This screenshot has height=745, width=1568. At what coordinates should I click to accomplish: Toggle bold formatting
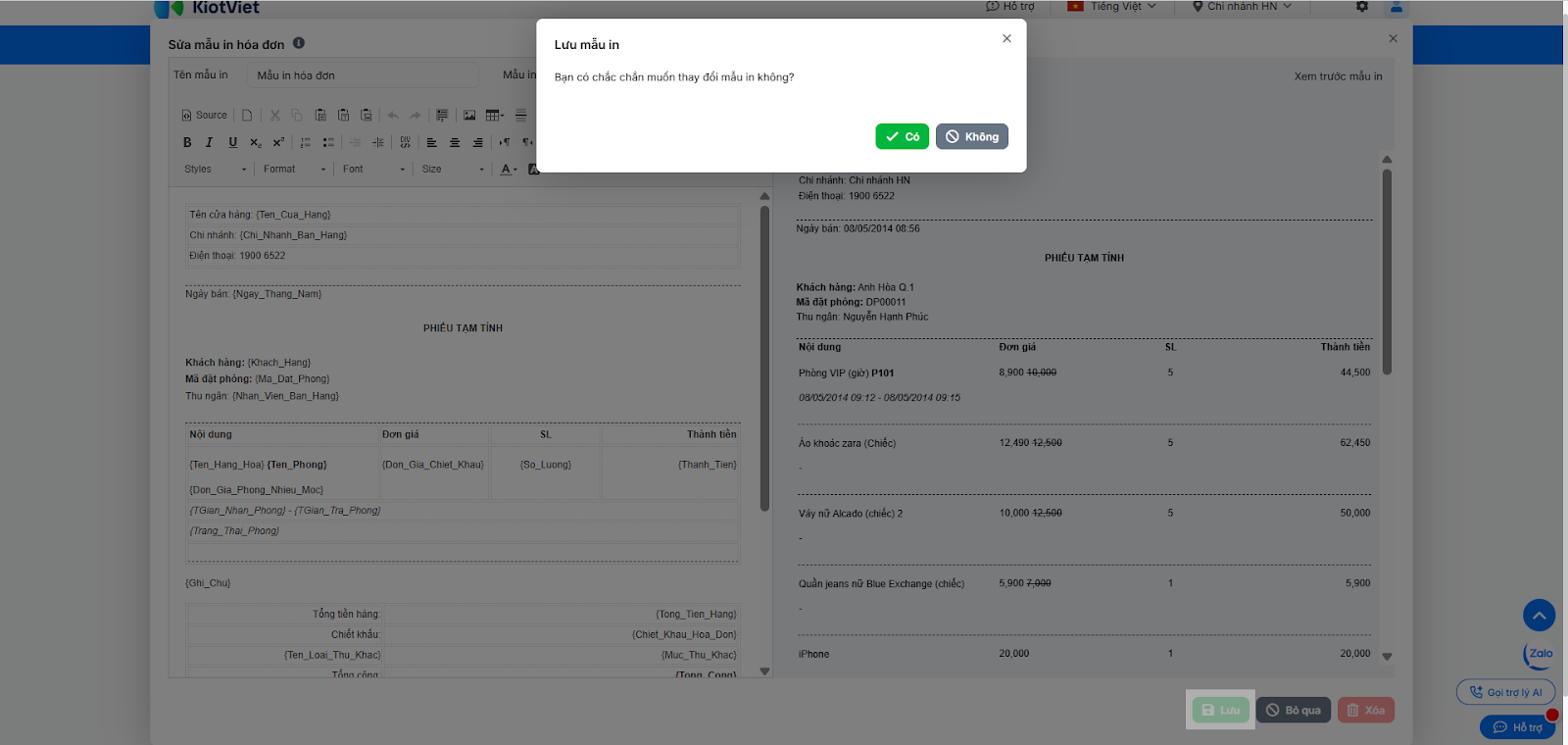click(187, 142)
